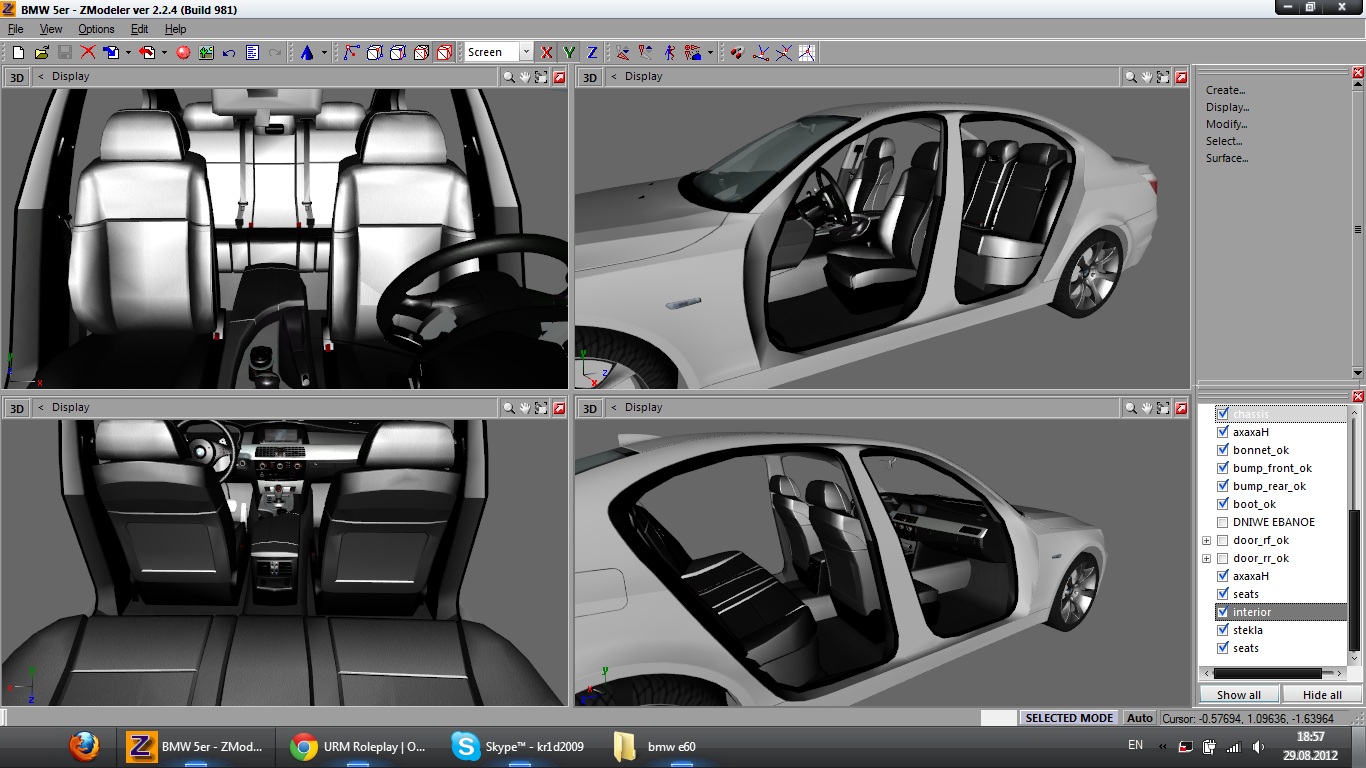Switch to vertices editing mode icon

coord(351,52)
